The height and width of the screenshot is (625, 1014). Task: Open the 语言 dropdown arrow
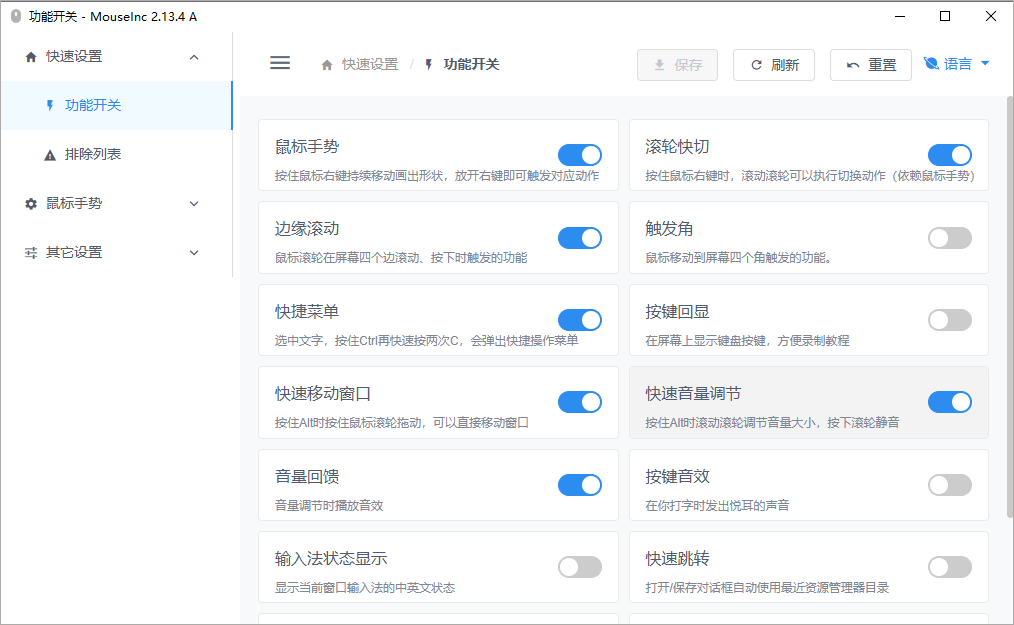(x=985, y=64)
